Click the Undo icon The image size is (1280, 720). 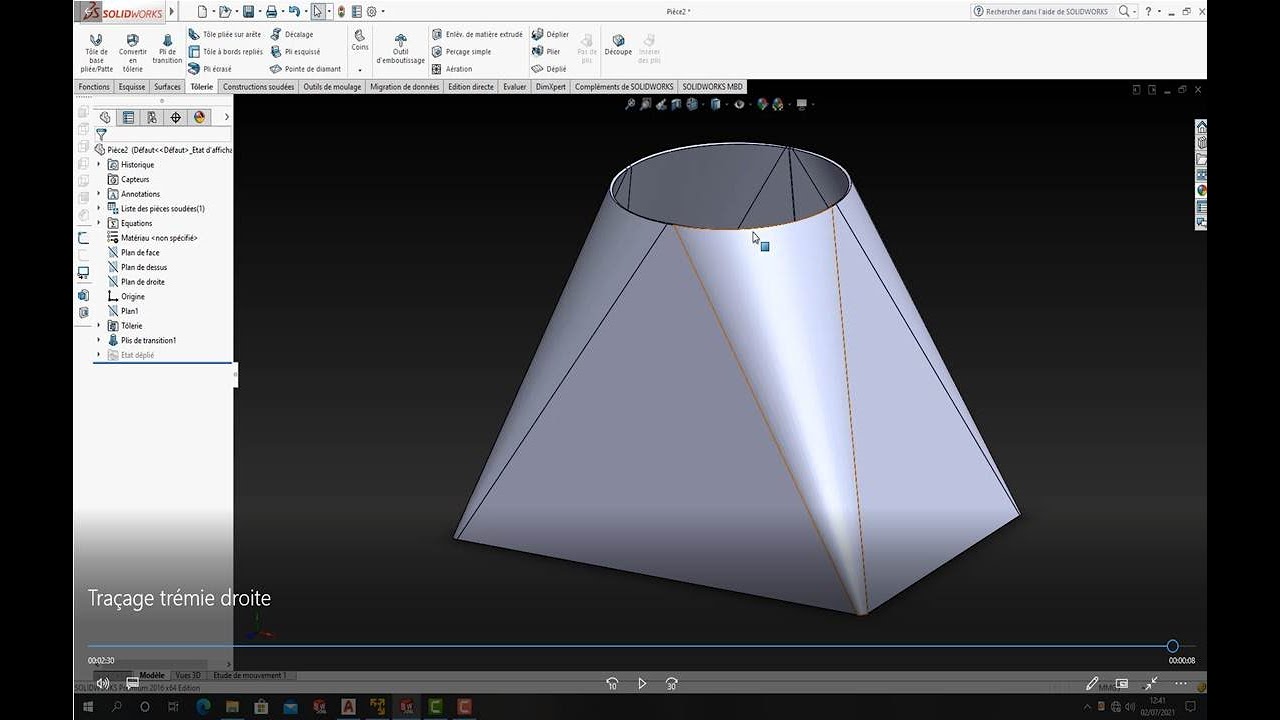[x=294, y=12]
